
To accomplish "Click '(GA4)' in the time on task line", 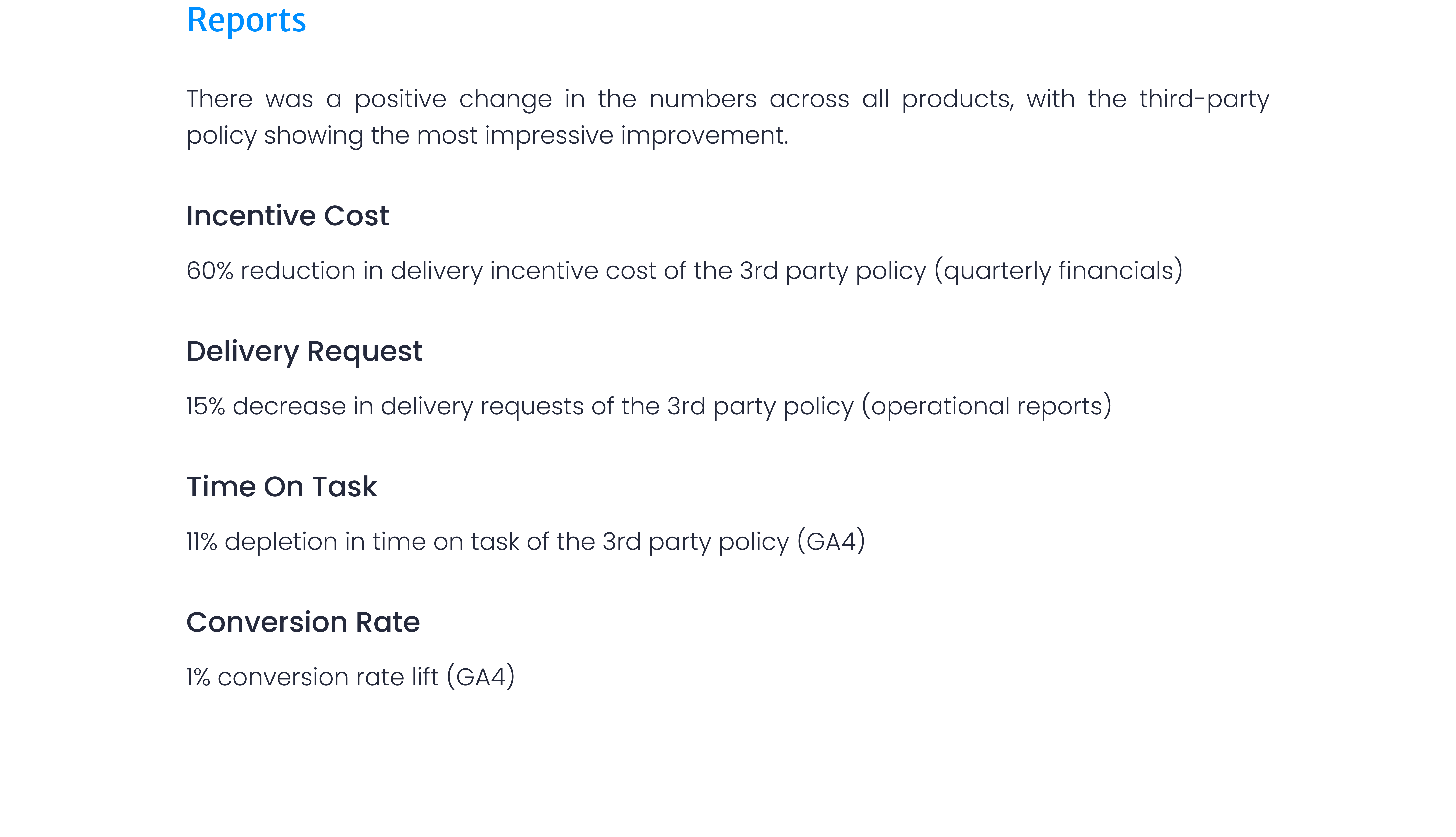I will [x=831, y=542].
